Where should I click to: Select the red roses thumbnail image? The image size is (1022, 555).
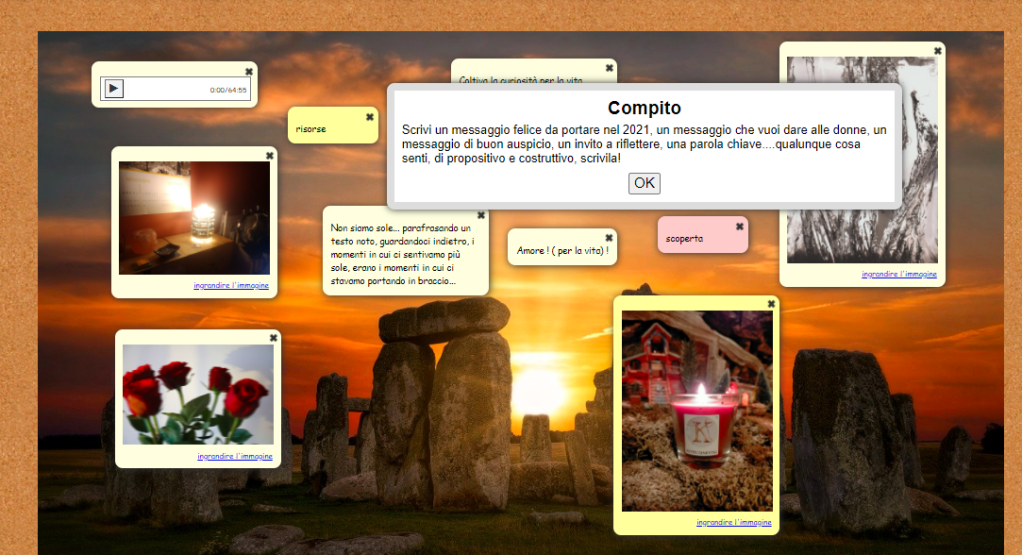coord(198,395)
